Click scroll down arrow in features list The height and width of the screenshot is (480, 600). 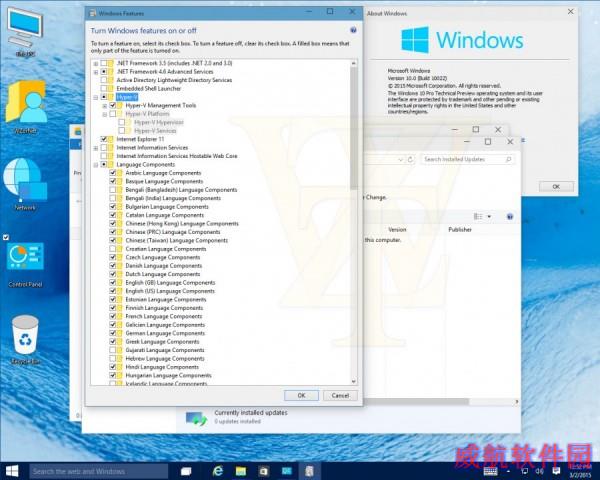354,381
